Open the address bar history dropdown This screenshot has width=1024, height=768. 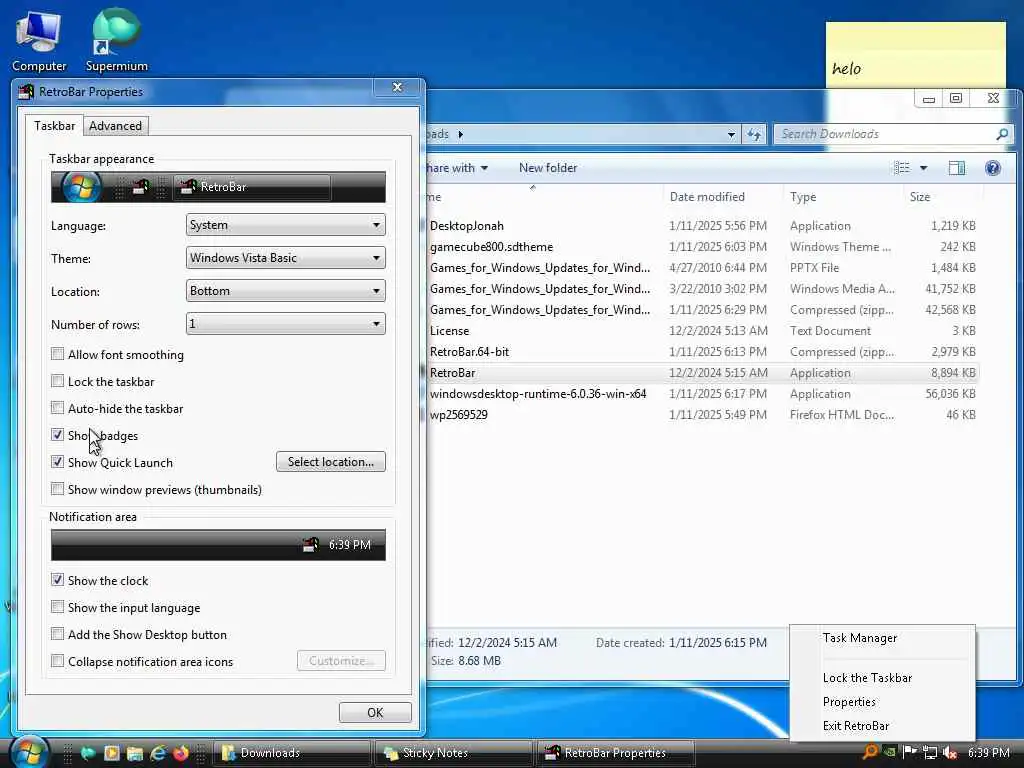[x=731, y=135]
